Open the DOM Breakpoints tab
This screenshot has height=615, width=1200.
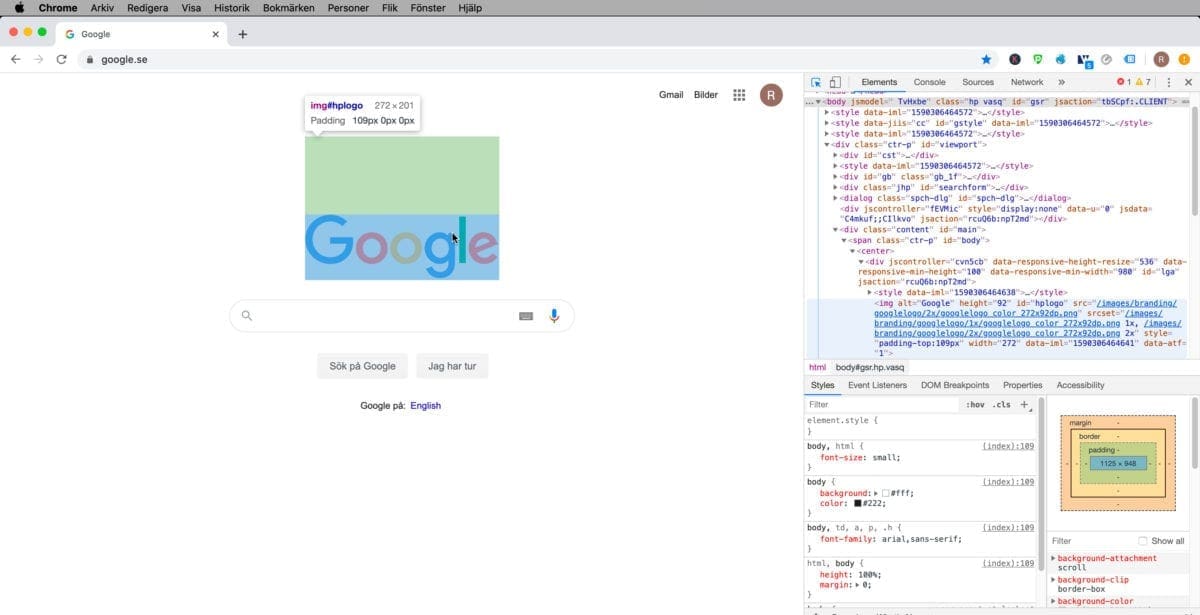(x=955, y=385)
